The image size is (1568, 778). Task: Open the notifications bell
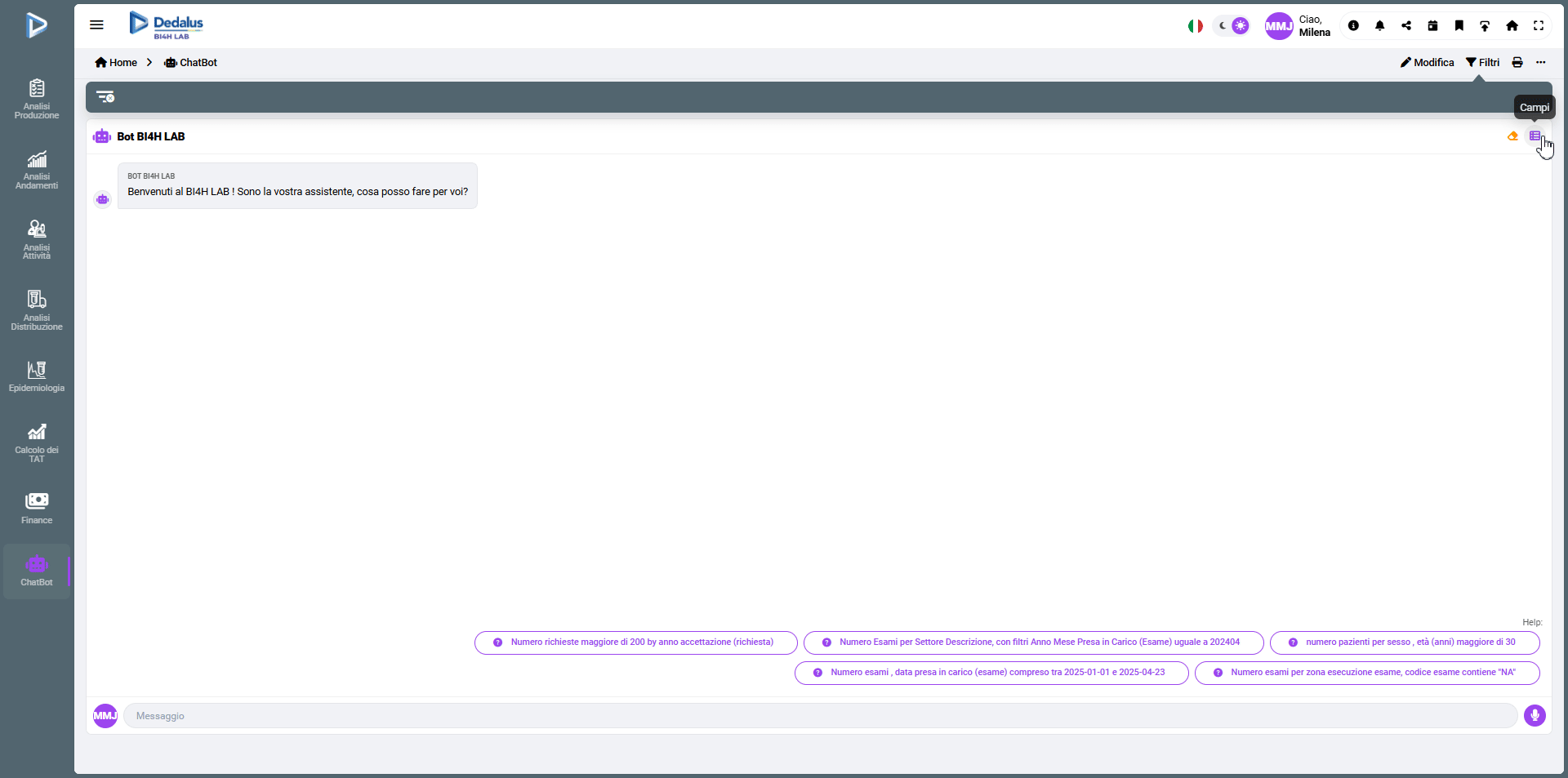click(1379, 26)
